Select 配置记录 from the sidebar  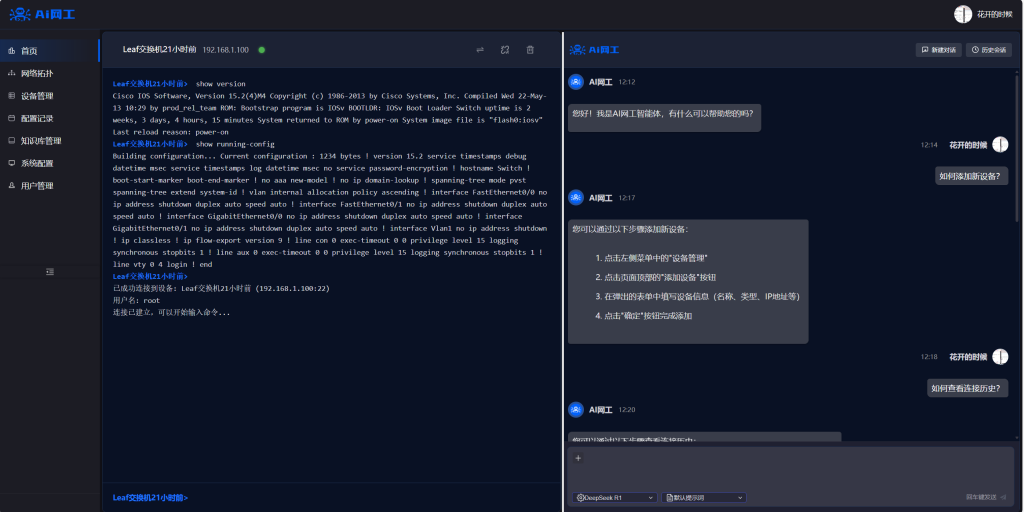click(x=37, y=118)
